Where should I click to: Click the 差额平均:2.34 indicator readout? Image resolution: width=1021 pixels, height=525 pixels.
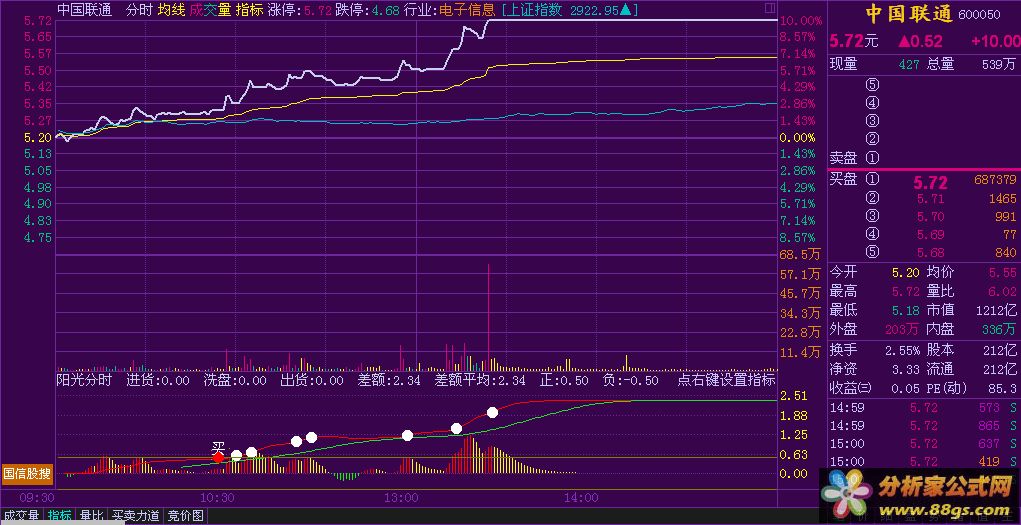[480, 380]
